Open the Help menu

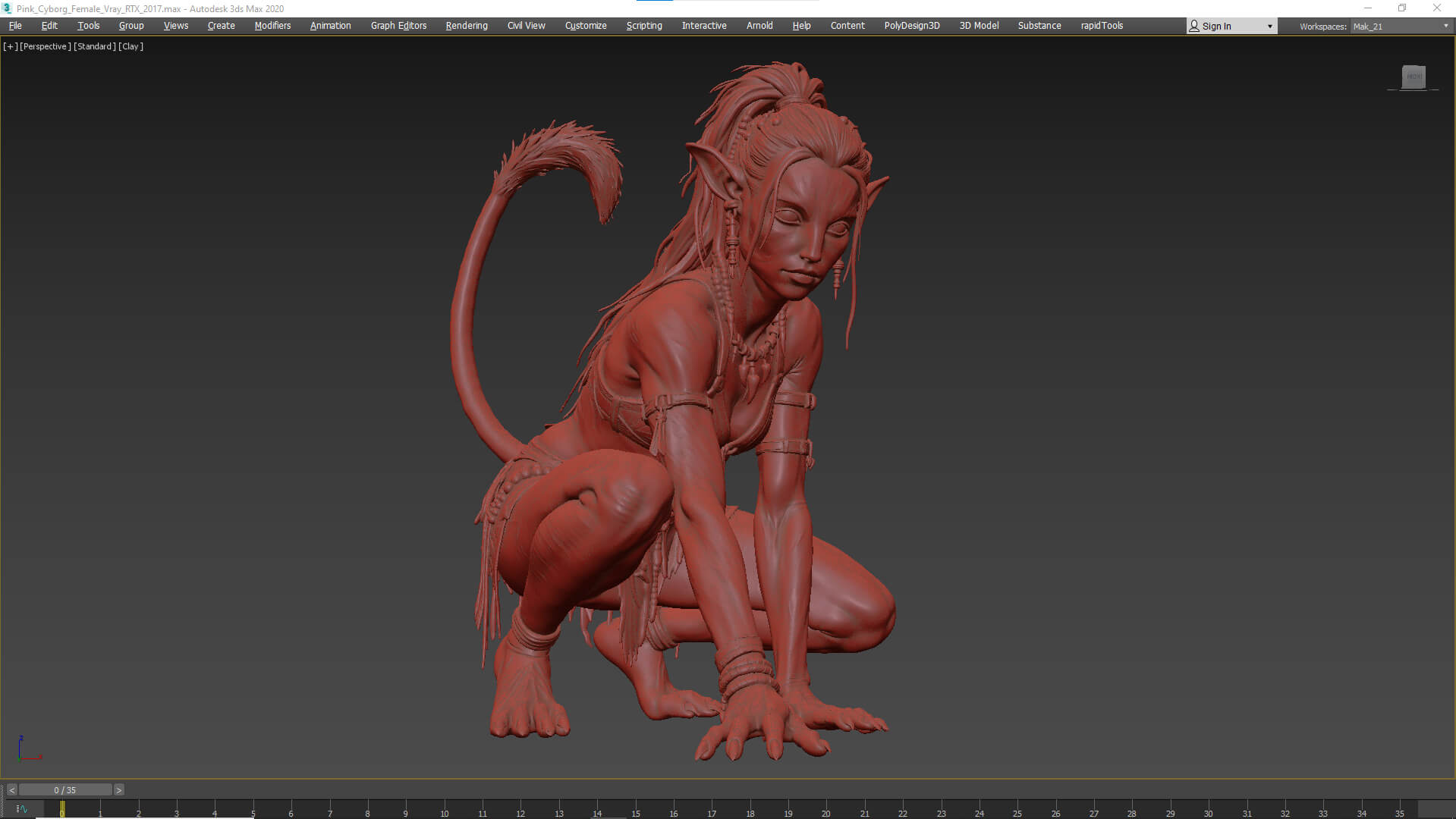pos(802,26)
